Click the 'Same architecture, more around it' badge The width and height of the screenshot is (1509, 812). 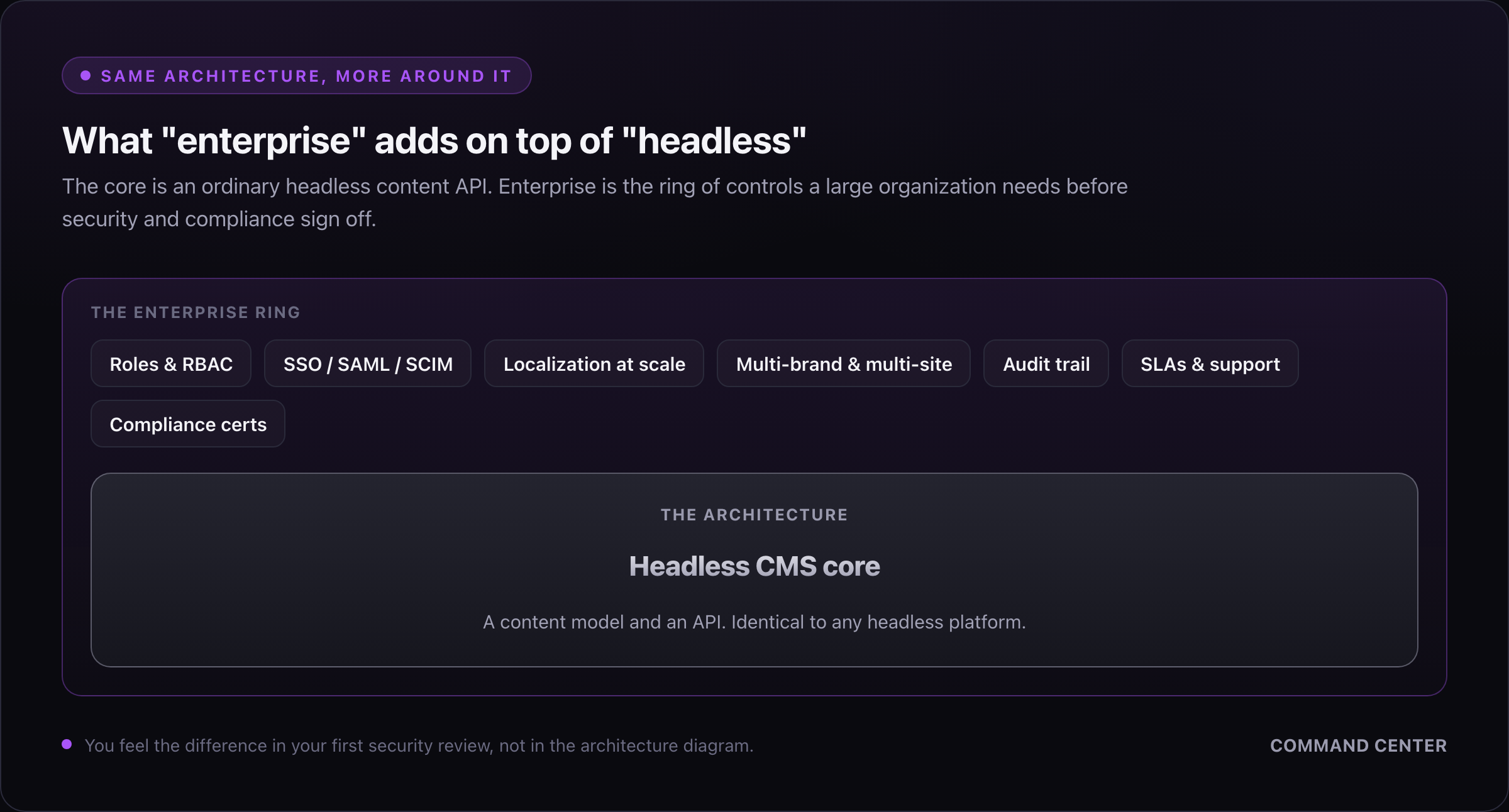[297, 76]
